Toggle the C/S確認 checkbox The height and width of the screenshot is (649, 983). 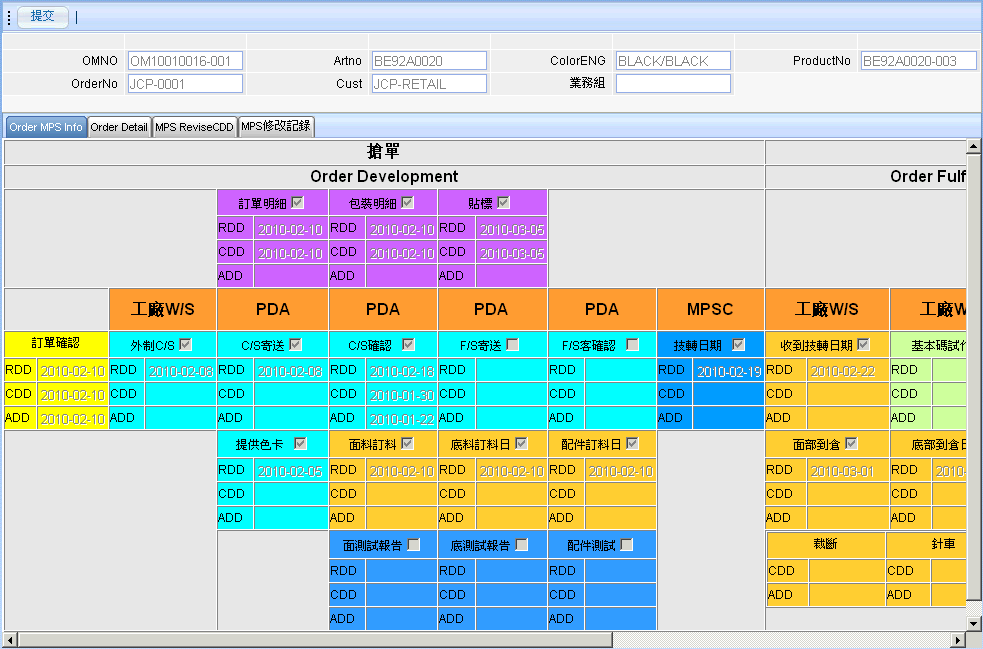408,344
